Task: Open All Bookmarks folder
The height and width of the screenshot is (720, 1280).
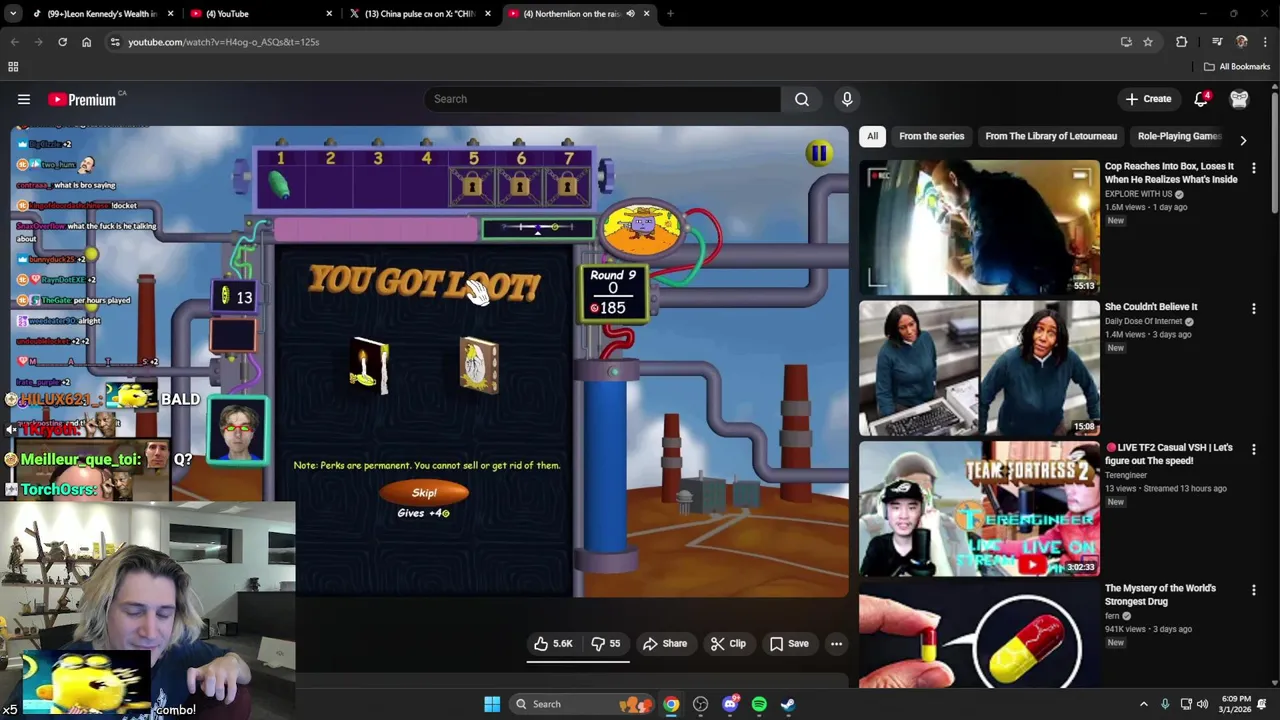Action: point(1237,67)
